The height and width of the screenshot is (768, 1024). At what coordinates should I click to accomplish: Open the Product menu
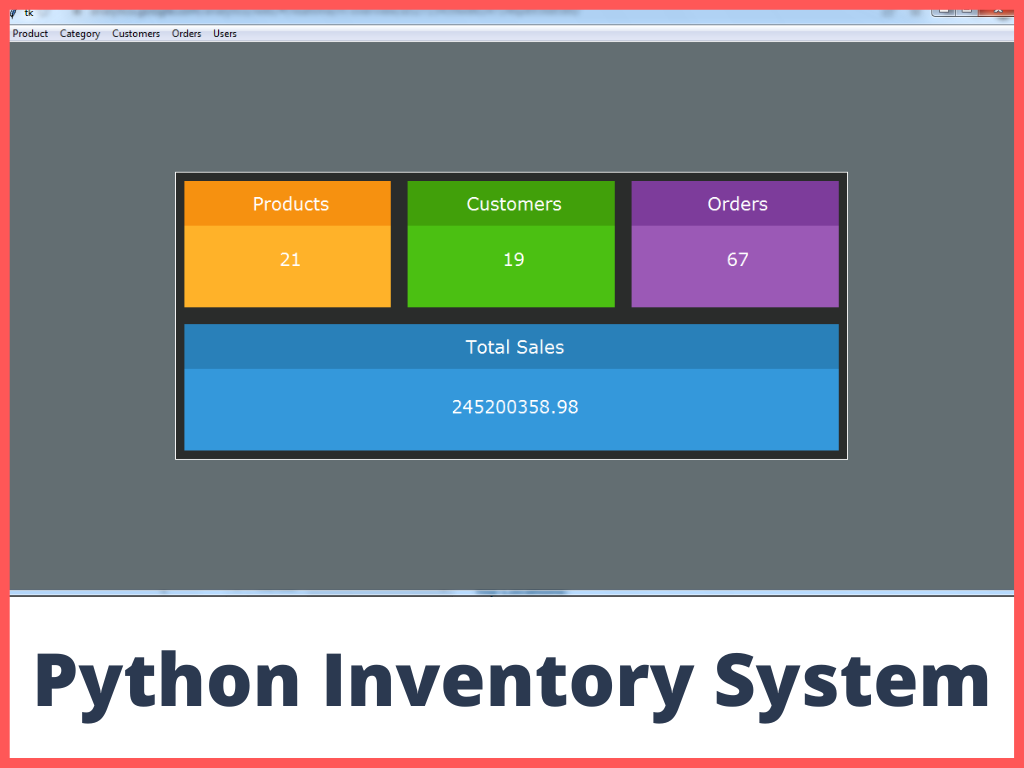[x=30, y=33]
